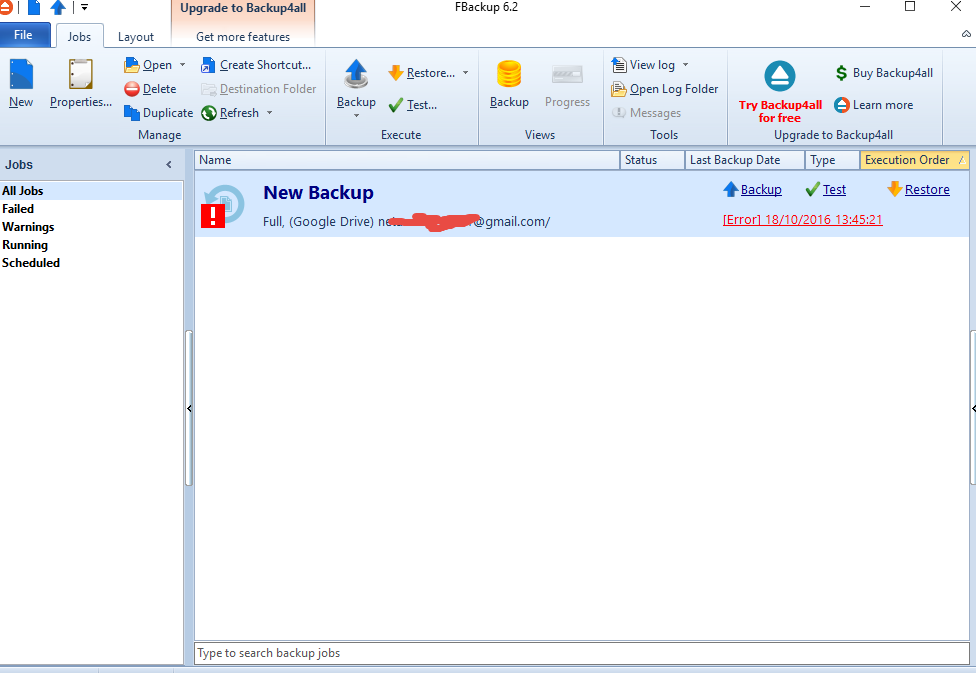Expand the Refresh dropdown arrow

[x=270, y=113]
